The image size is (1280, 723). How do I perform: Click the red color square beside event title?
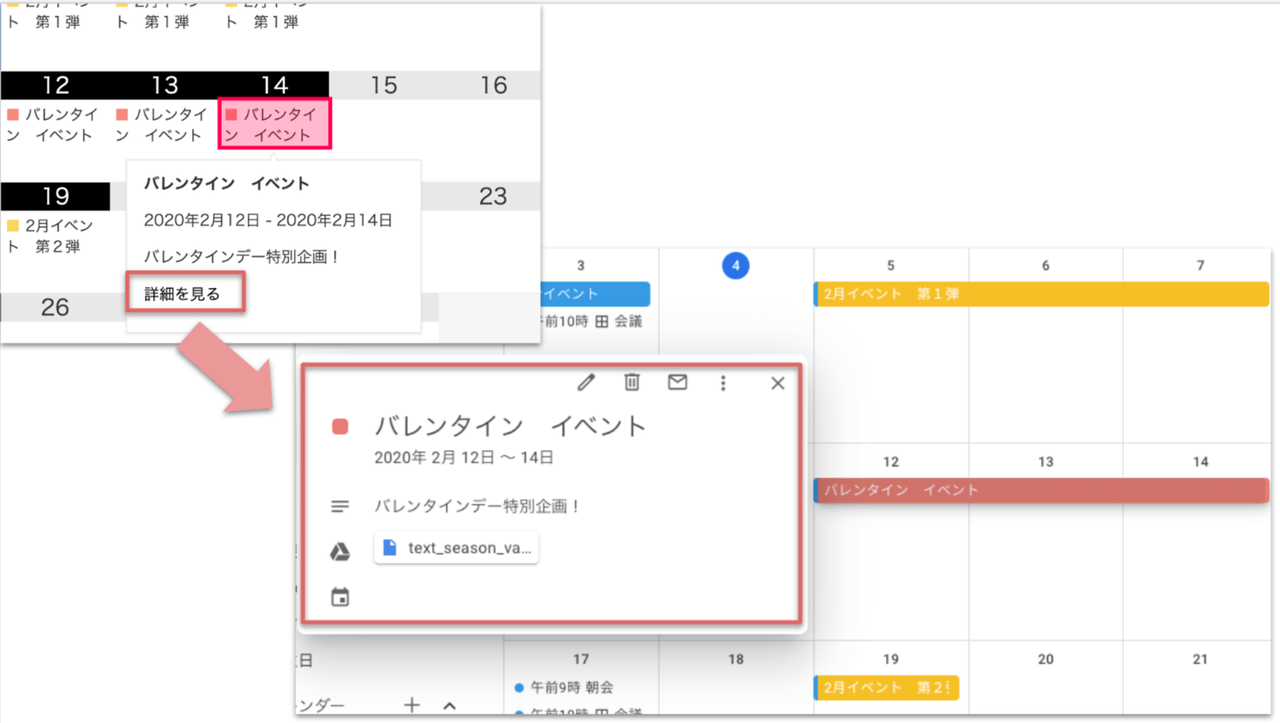[340, 427]
